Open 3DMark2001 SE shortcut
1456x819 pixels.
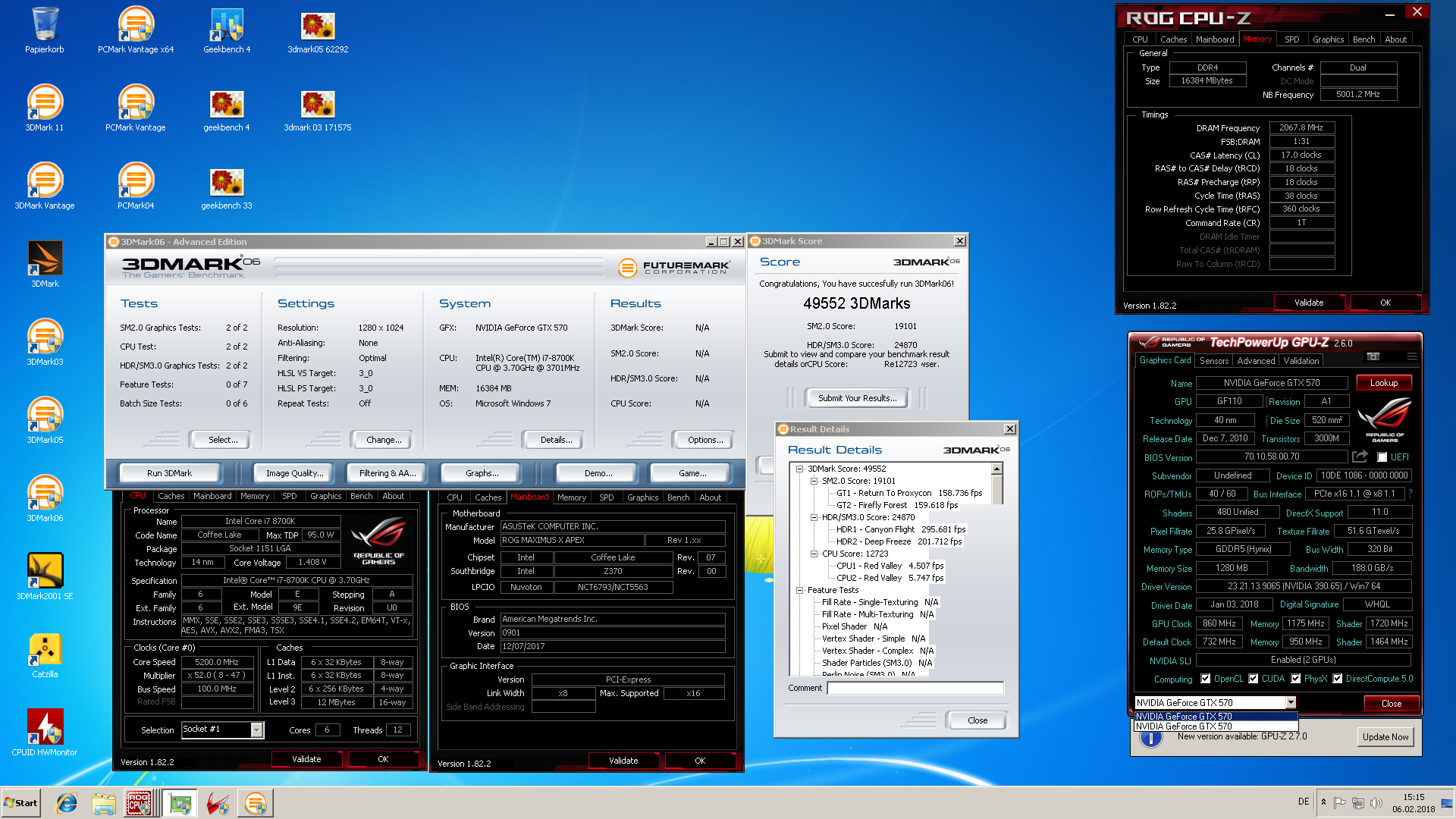pyautogui.click(x=45, y=577)
